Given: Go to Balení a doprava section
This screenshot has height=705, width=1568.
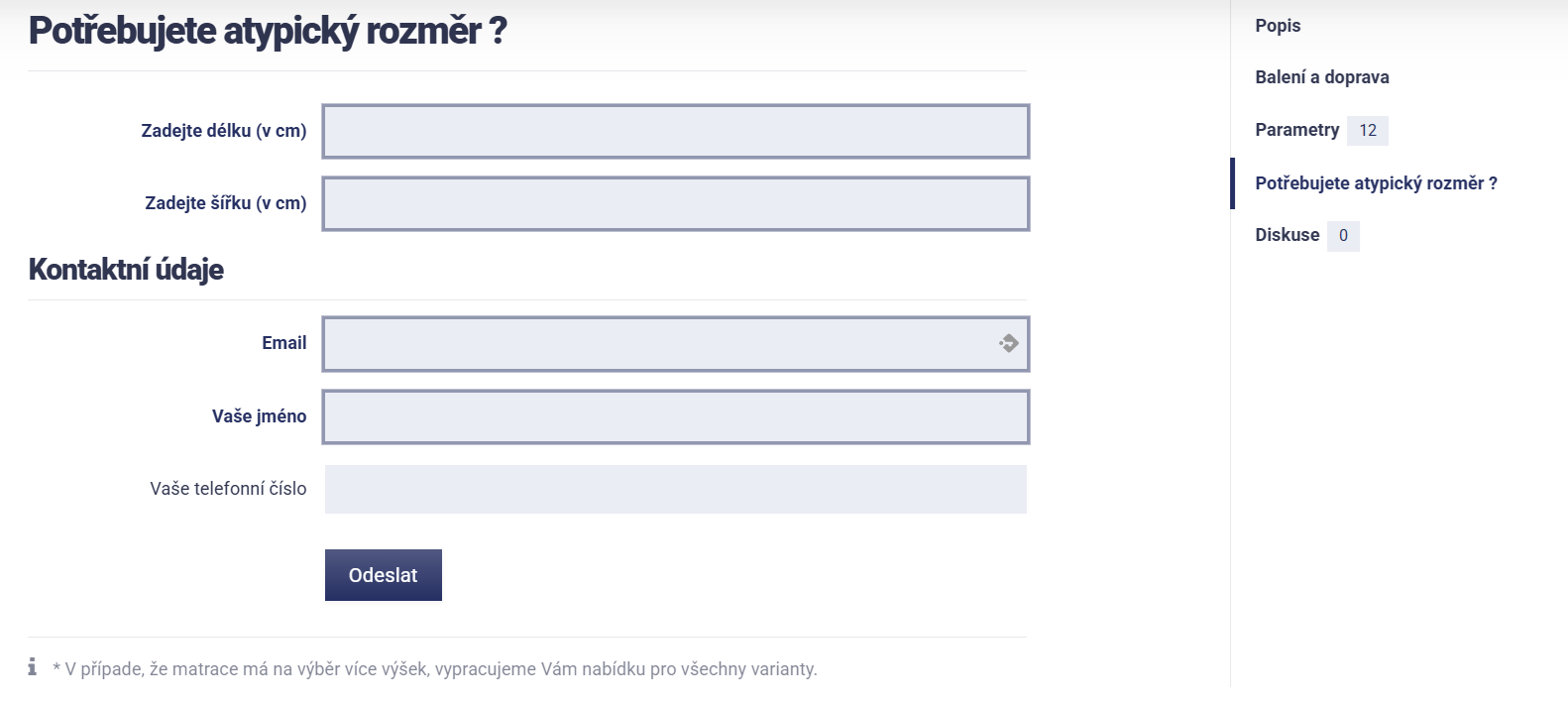Looking at the screenshot, I should (1322, 77).
